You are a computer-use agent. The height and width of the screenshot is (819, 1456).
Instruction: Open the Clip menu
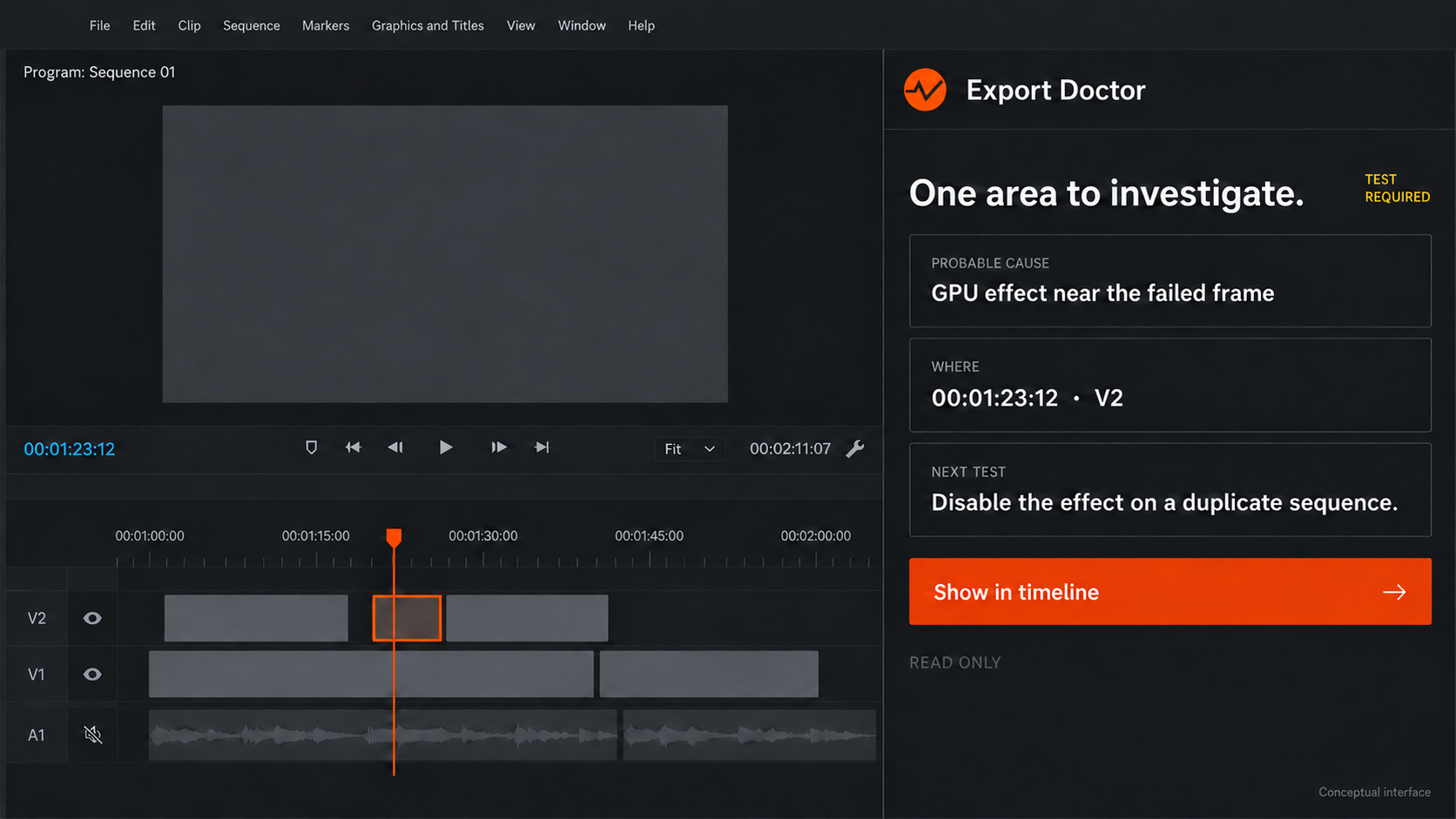coord(190,25)
